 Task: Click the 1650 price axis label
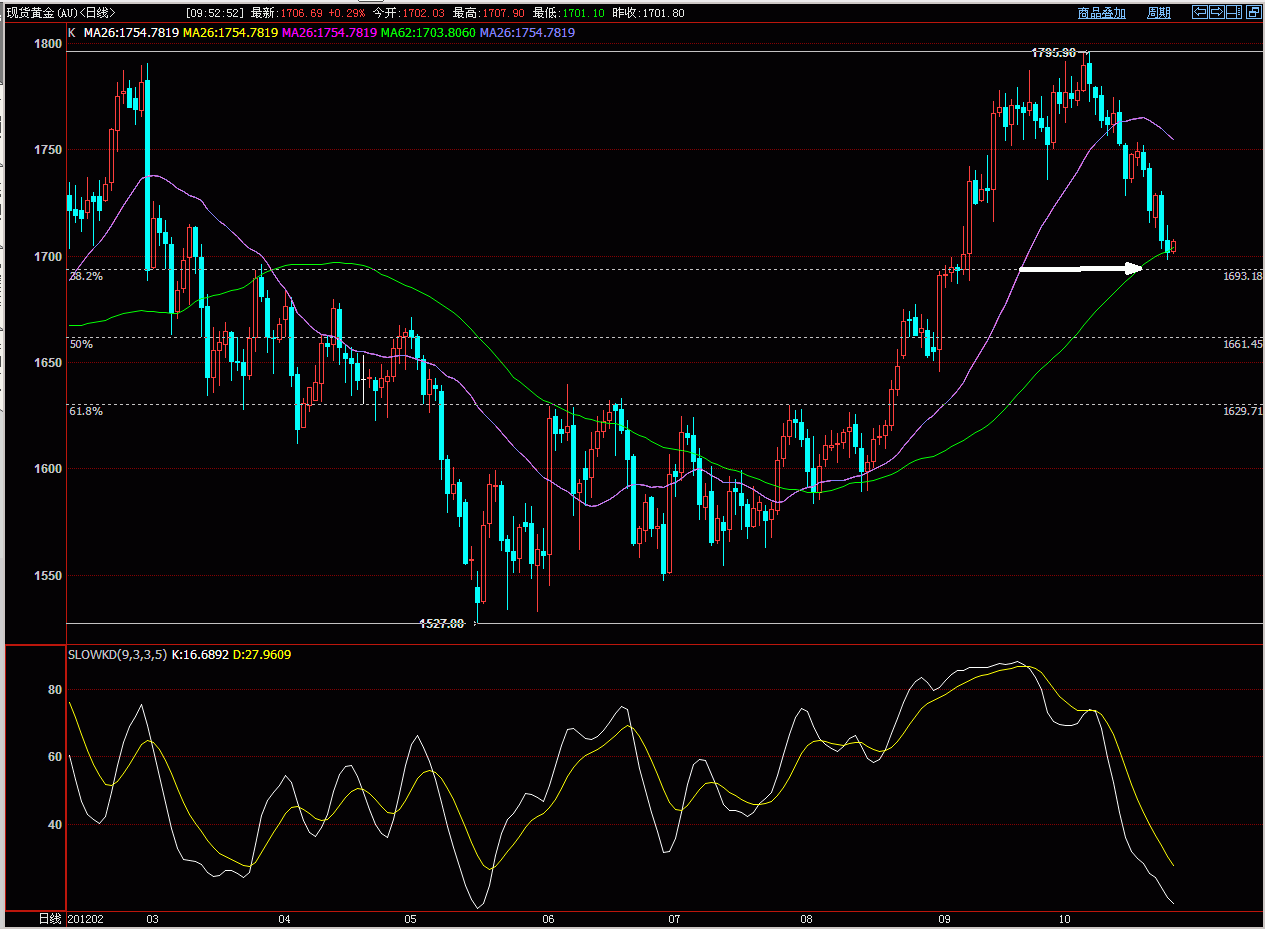(48, 363)
